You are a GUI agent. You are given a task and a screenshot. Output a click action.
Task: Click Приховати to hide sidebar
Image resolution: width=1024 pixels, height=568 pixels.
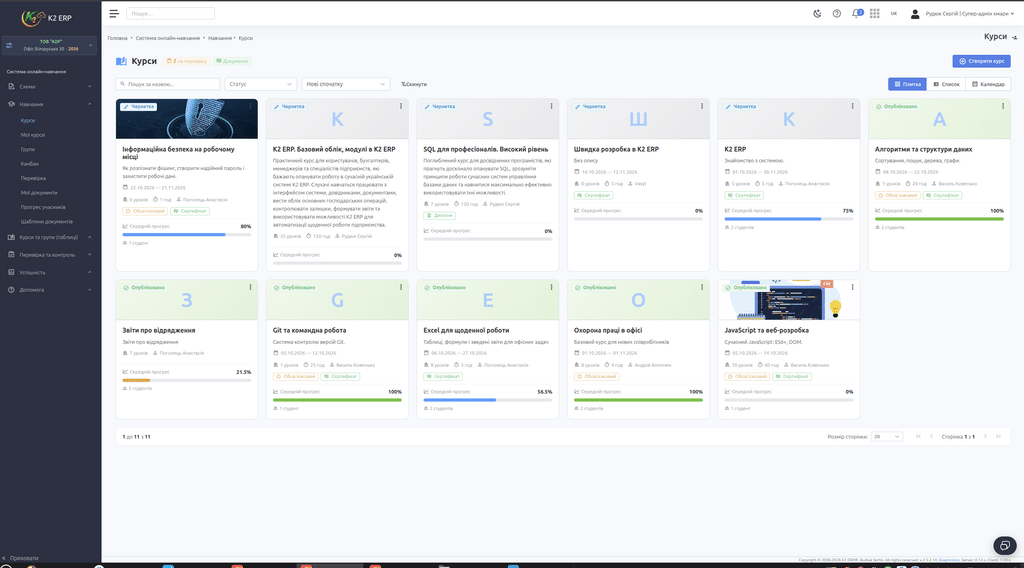click(x=20, y=558)
